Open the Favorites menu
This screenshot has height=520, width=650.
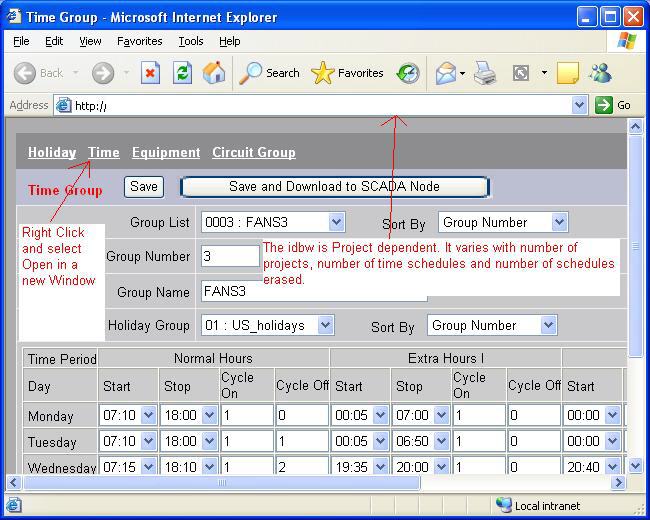tap(140, 41)
